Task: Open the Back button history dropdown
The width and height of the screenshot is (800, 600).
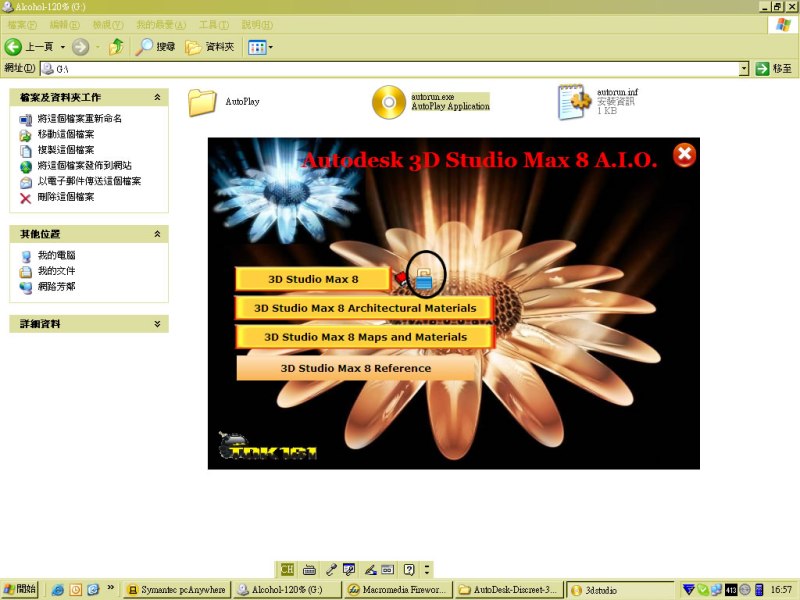Action: pos(63,47)
